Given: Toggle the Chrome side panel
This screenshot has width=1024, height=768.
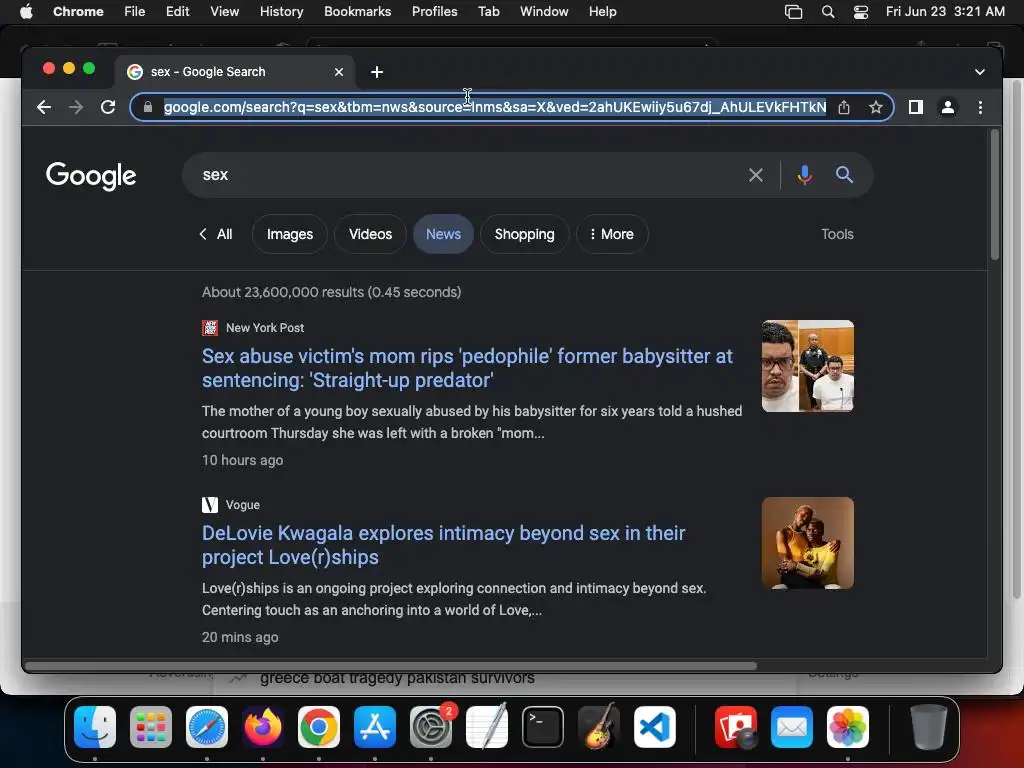Looking at the screenshot, I should tap(916, 107).
